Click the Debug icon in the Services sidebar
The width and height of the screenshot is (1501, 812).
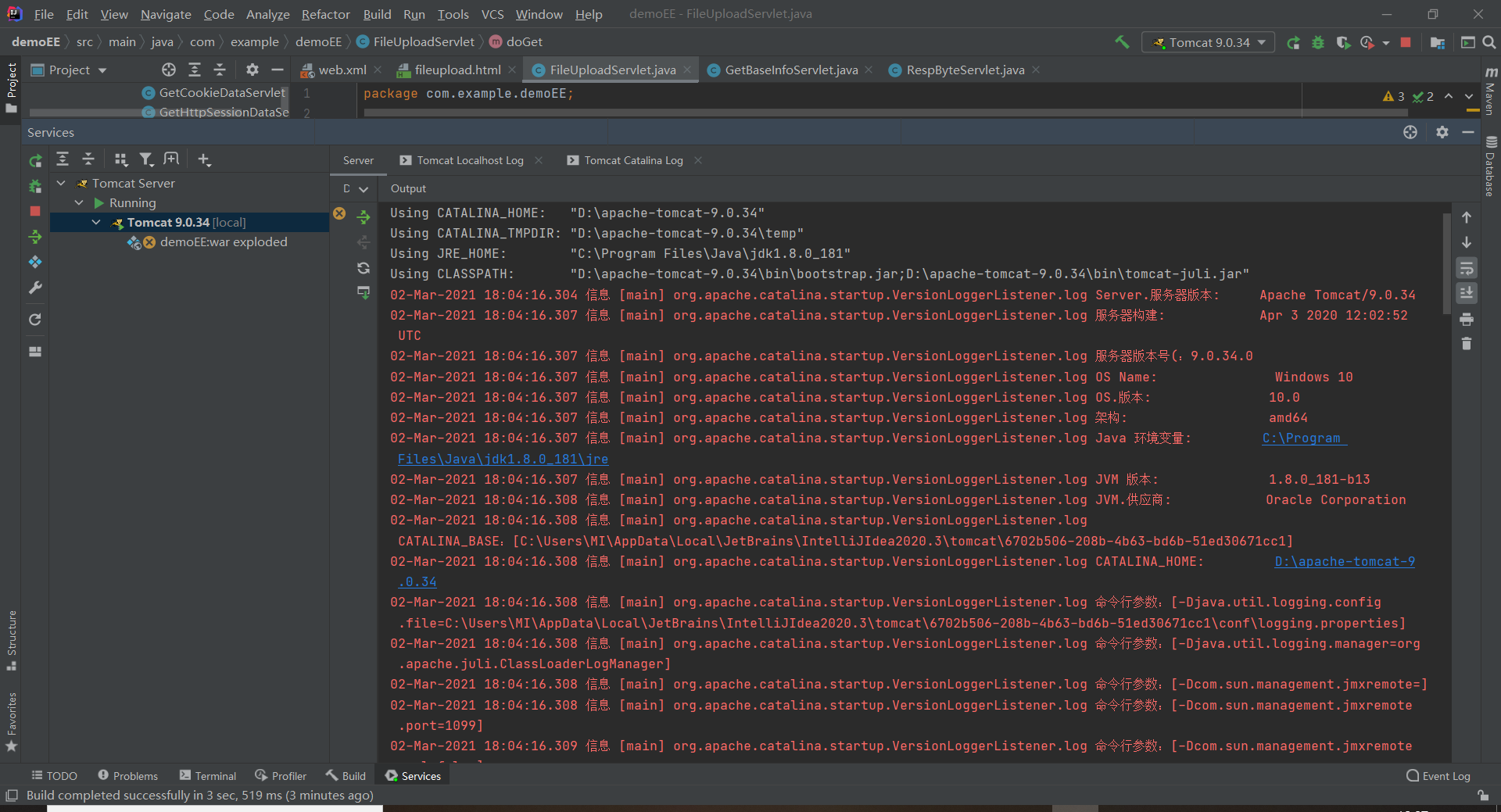(35, 187)
